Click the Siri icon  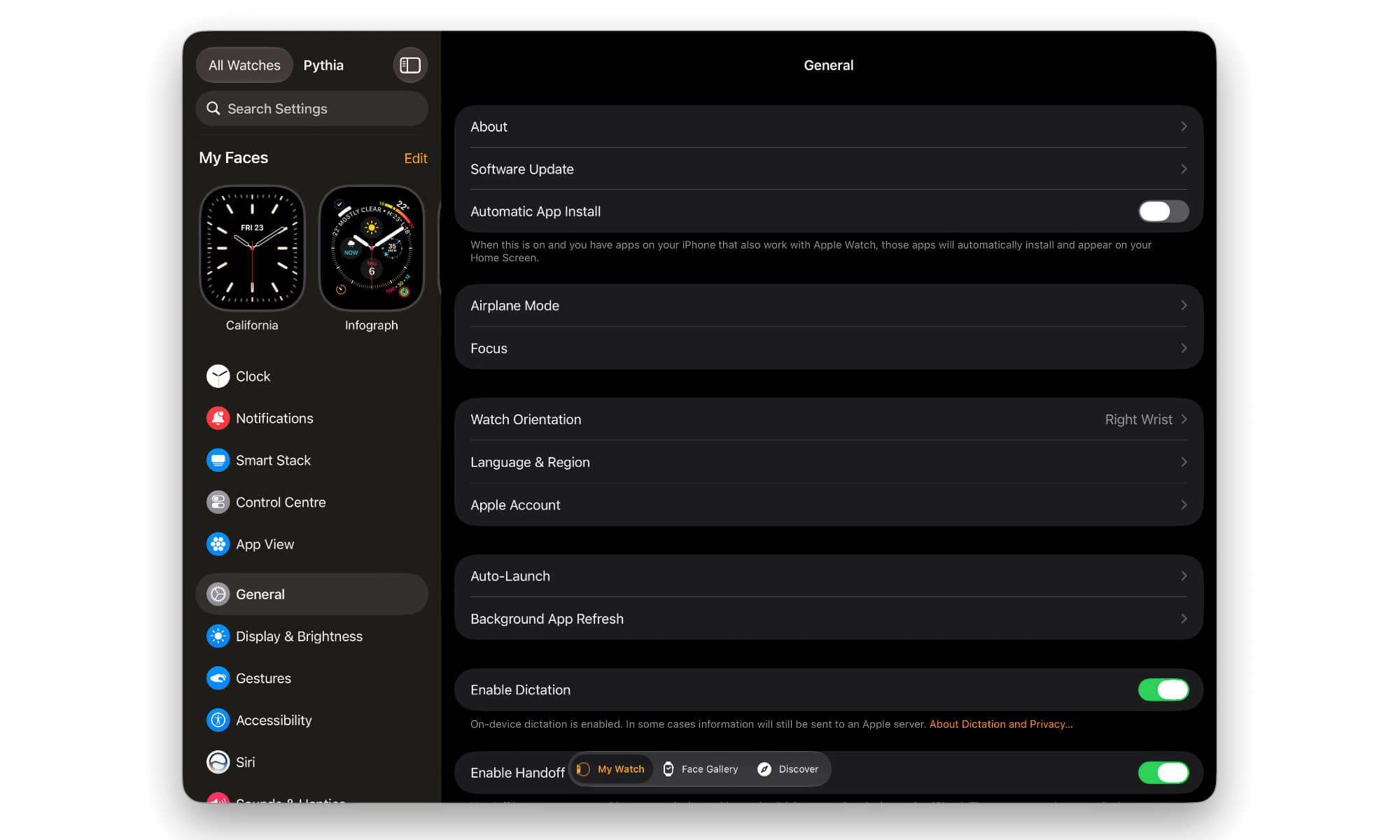coord(218,762)
